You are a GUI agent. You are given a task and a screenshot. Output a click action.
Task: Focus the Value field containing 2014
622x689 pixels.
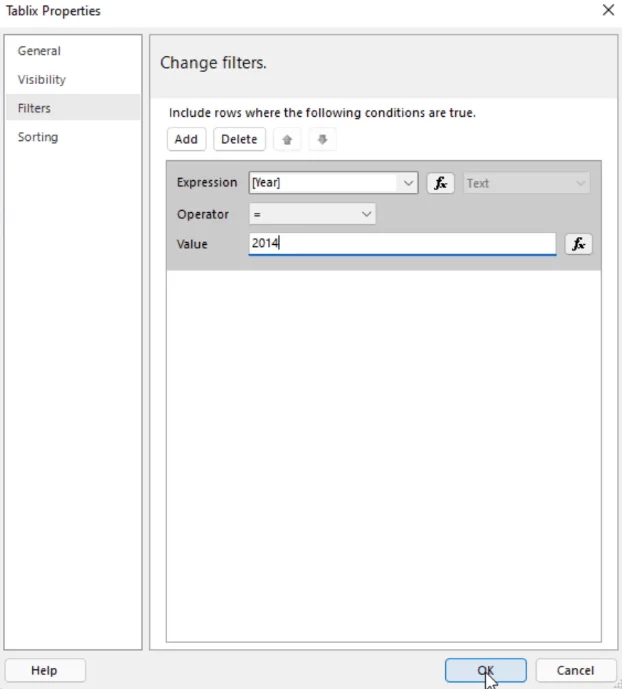402,244
